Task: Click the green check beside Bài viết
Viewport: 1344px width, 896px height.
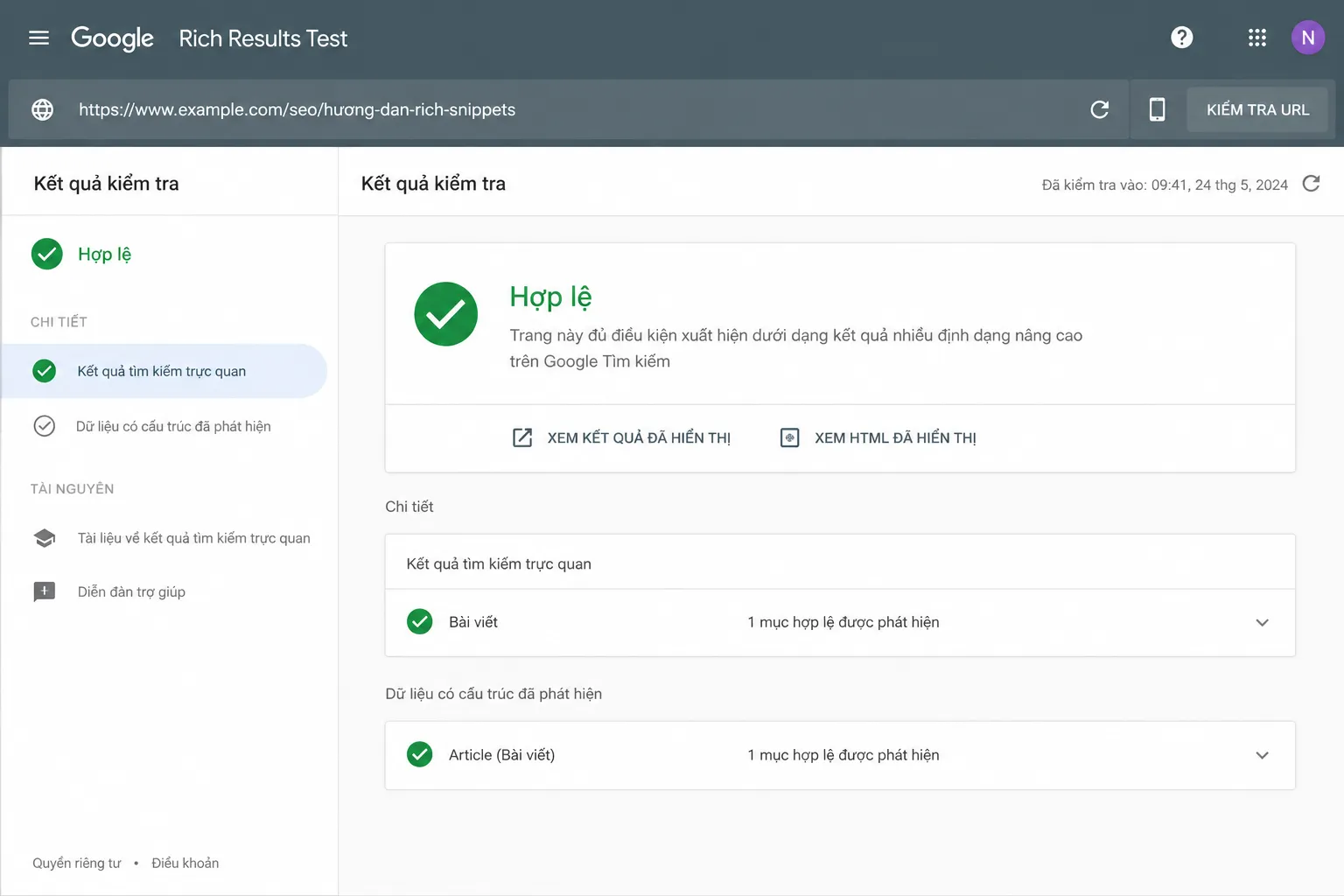Action: [420, 622]
